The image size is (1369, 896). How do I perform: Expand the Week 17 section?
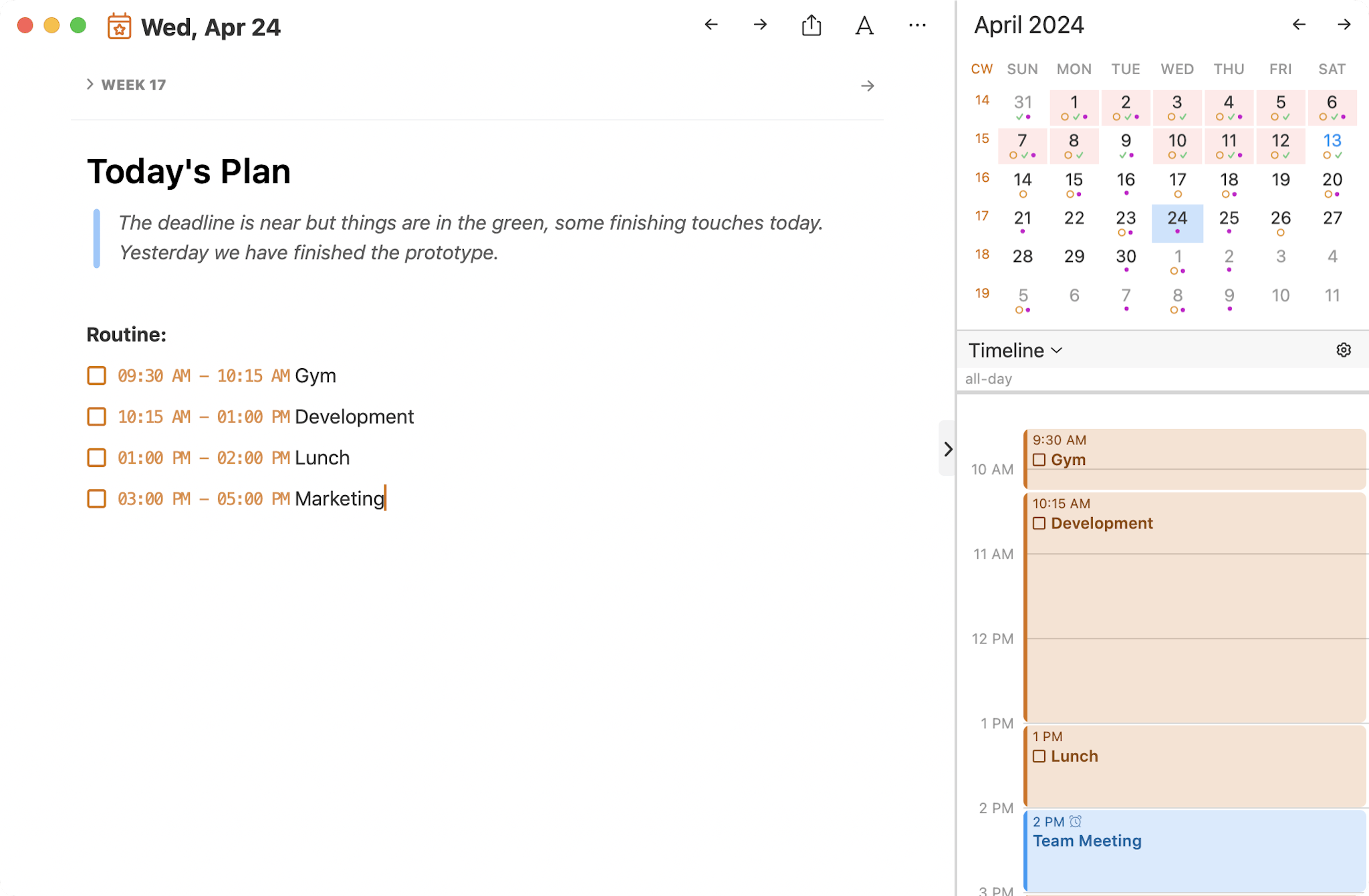[x=91, y=84]
